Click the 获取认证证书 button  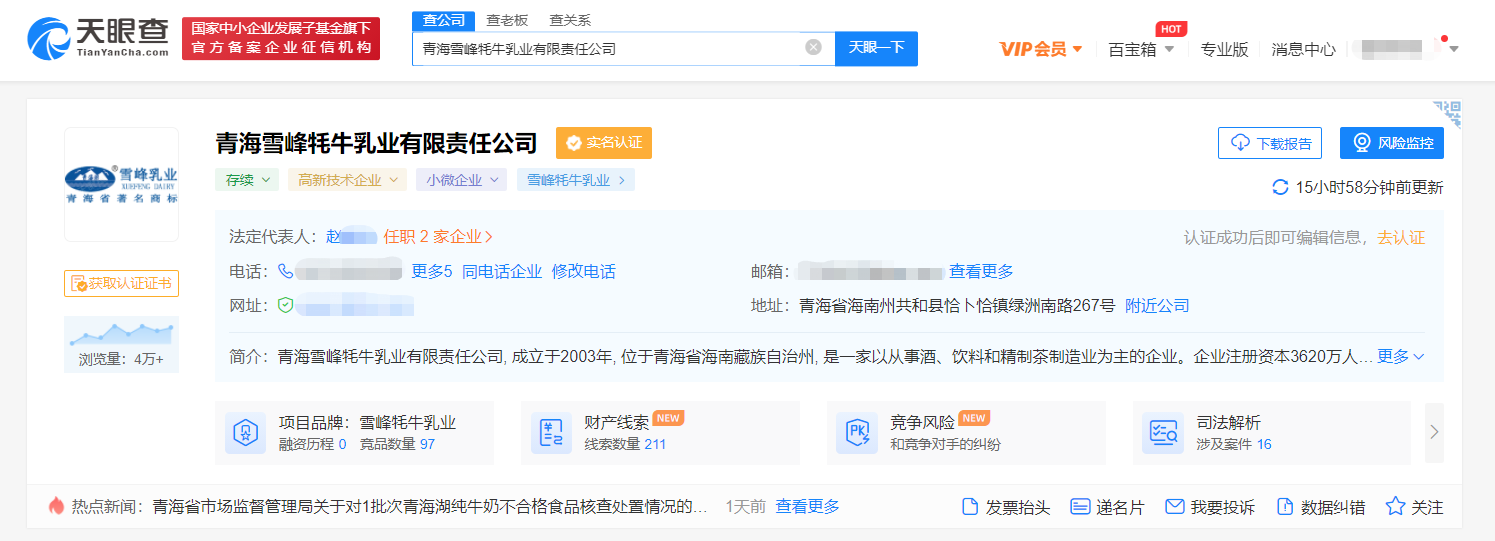point(121,283)
